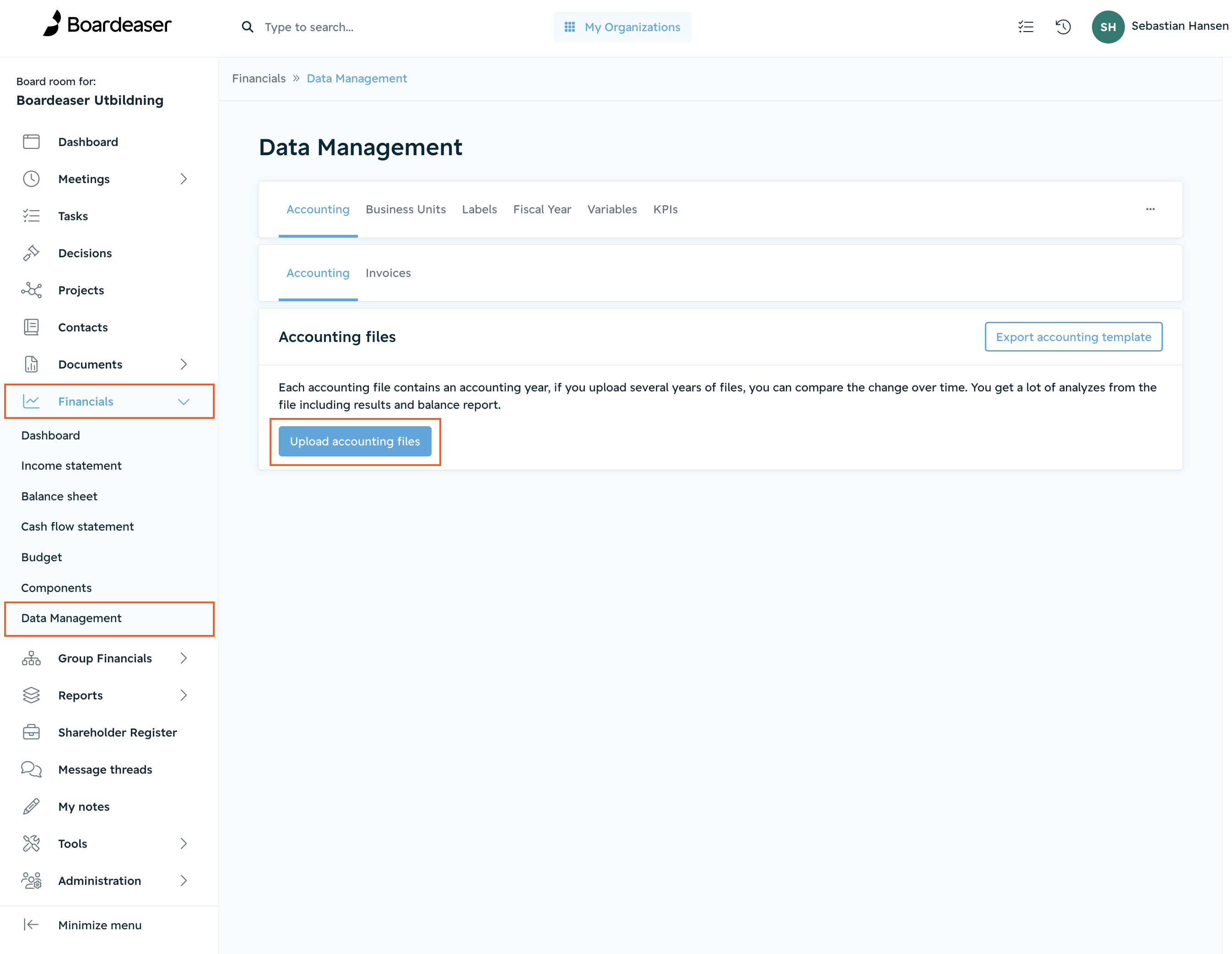This screenshot has height=954, width=1232.
Task: Expand the Group Financials chevron
Action: [184, 658]
